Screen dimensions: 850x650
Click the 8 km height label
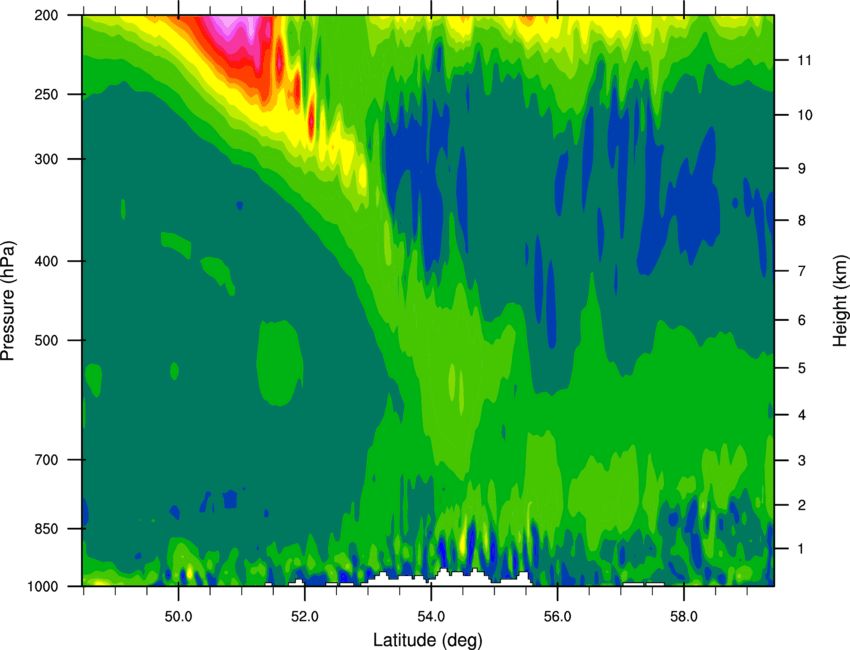pos(801,220)
